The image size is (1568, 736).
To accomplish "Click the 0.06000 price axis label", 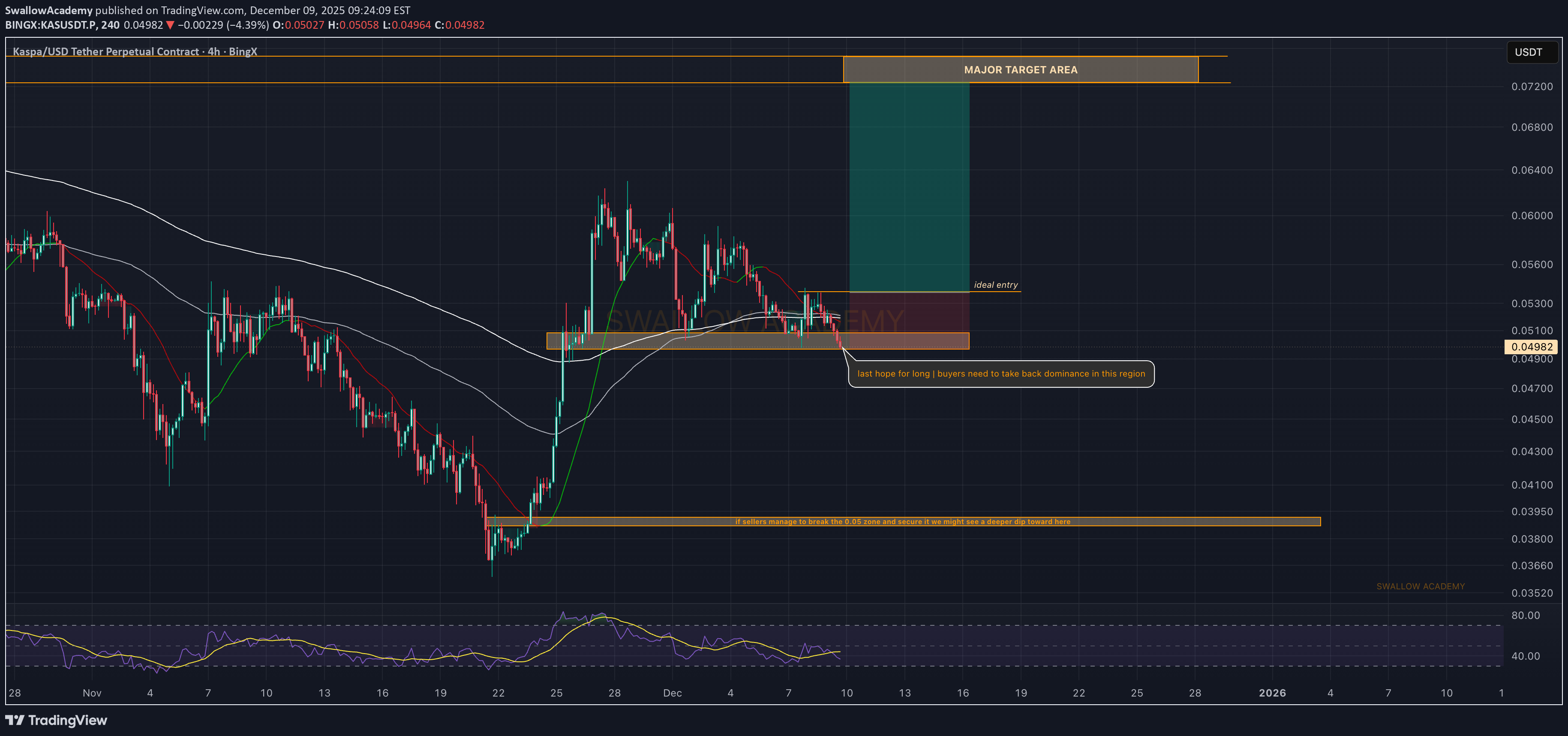I will tap(1532, 216).
